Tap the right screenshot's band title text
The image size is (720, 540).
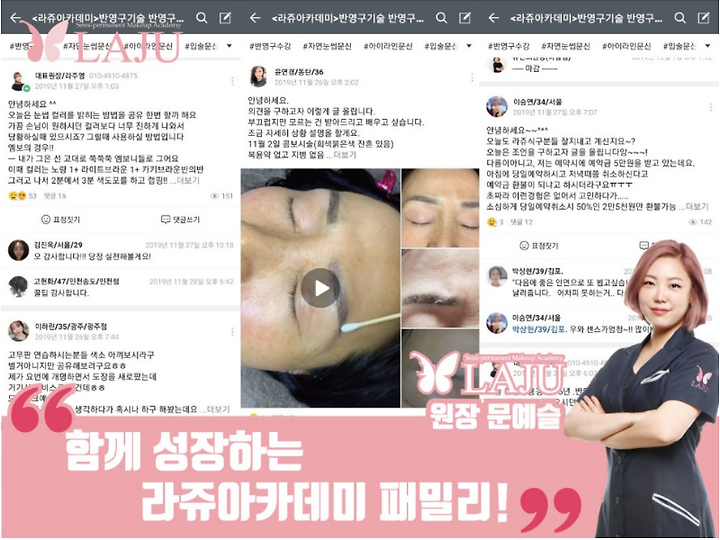click(x=586, y=18)
